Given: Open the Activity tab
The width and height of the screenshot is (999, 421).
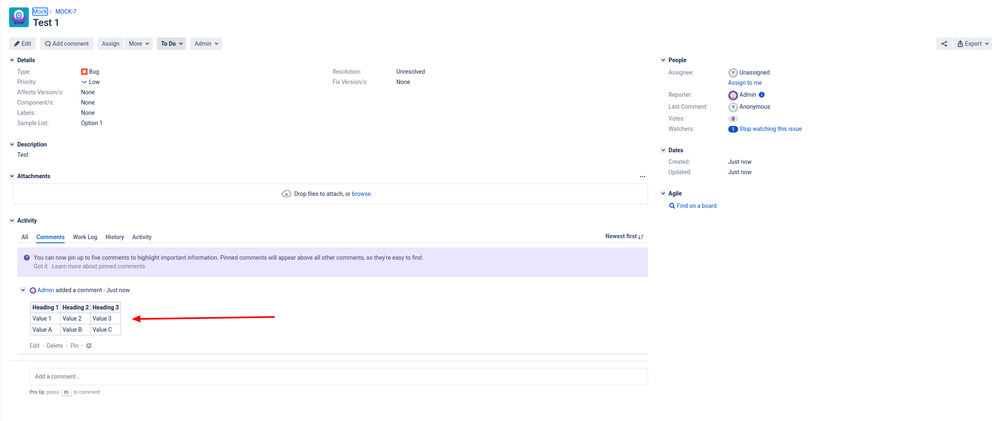Looking at the screenshot, I should tap(141, 237).
